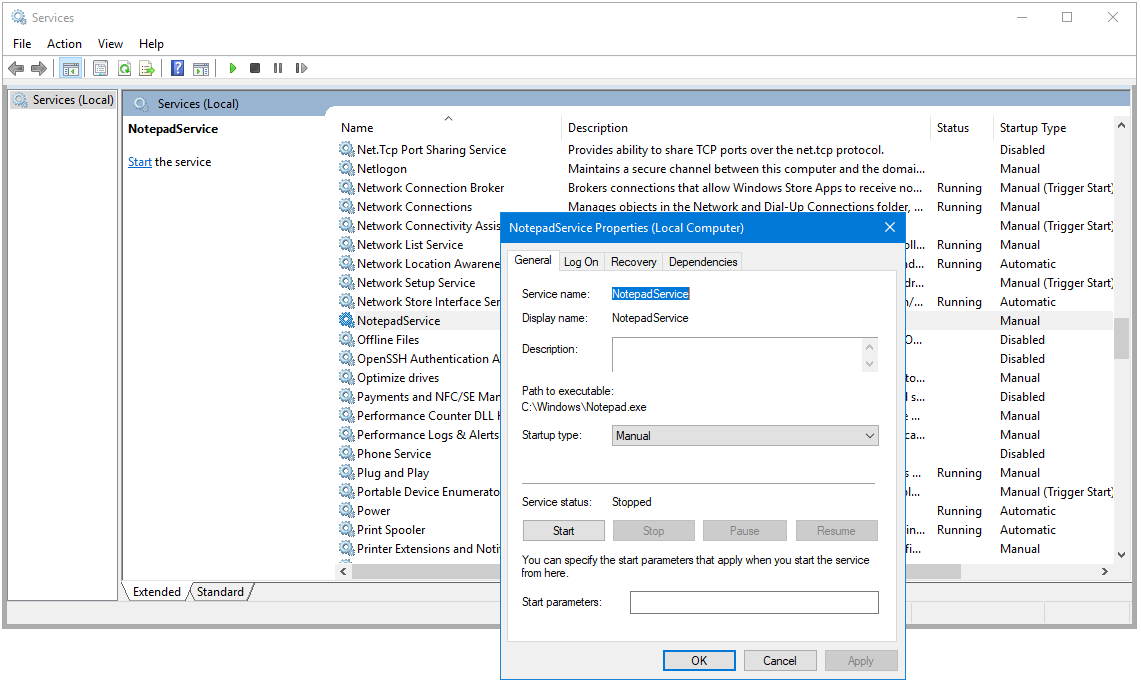Select the General tab
1141x683 pixels.
pos(533,260)
